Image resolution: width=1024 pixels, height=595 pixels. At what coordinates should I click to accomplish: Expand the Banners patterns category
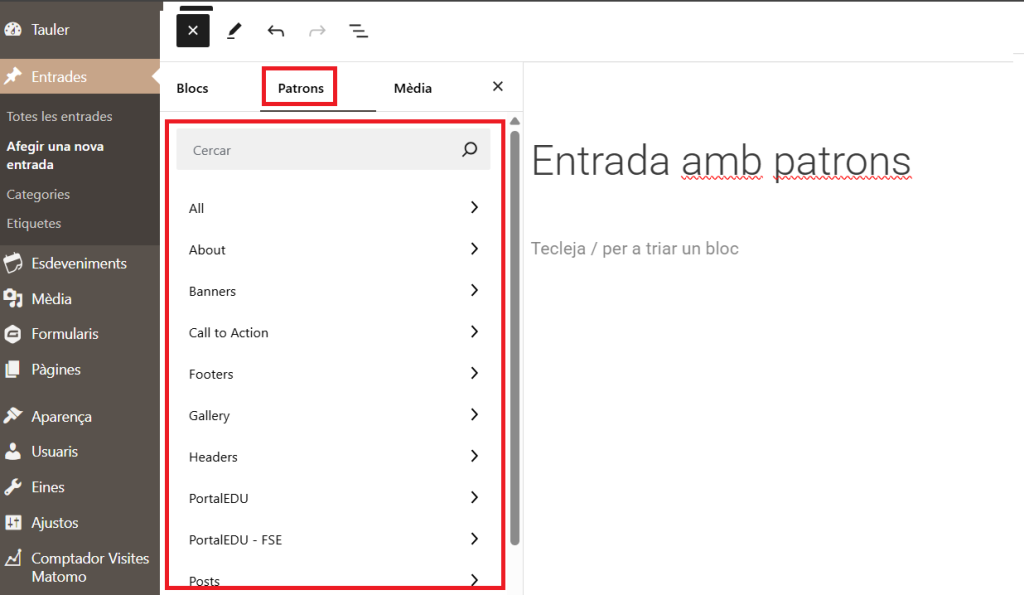[333, 291]
